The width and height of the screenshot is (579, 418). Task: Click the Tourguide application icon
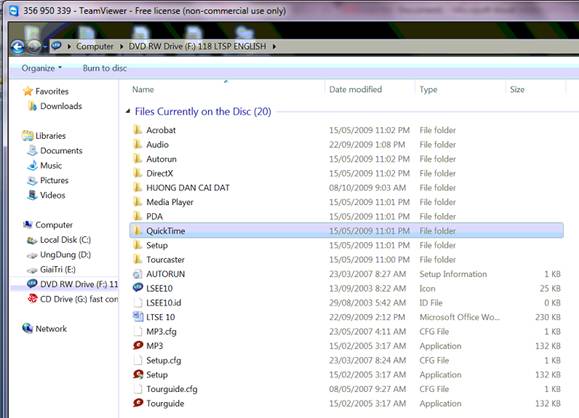coord(138,403)
